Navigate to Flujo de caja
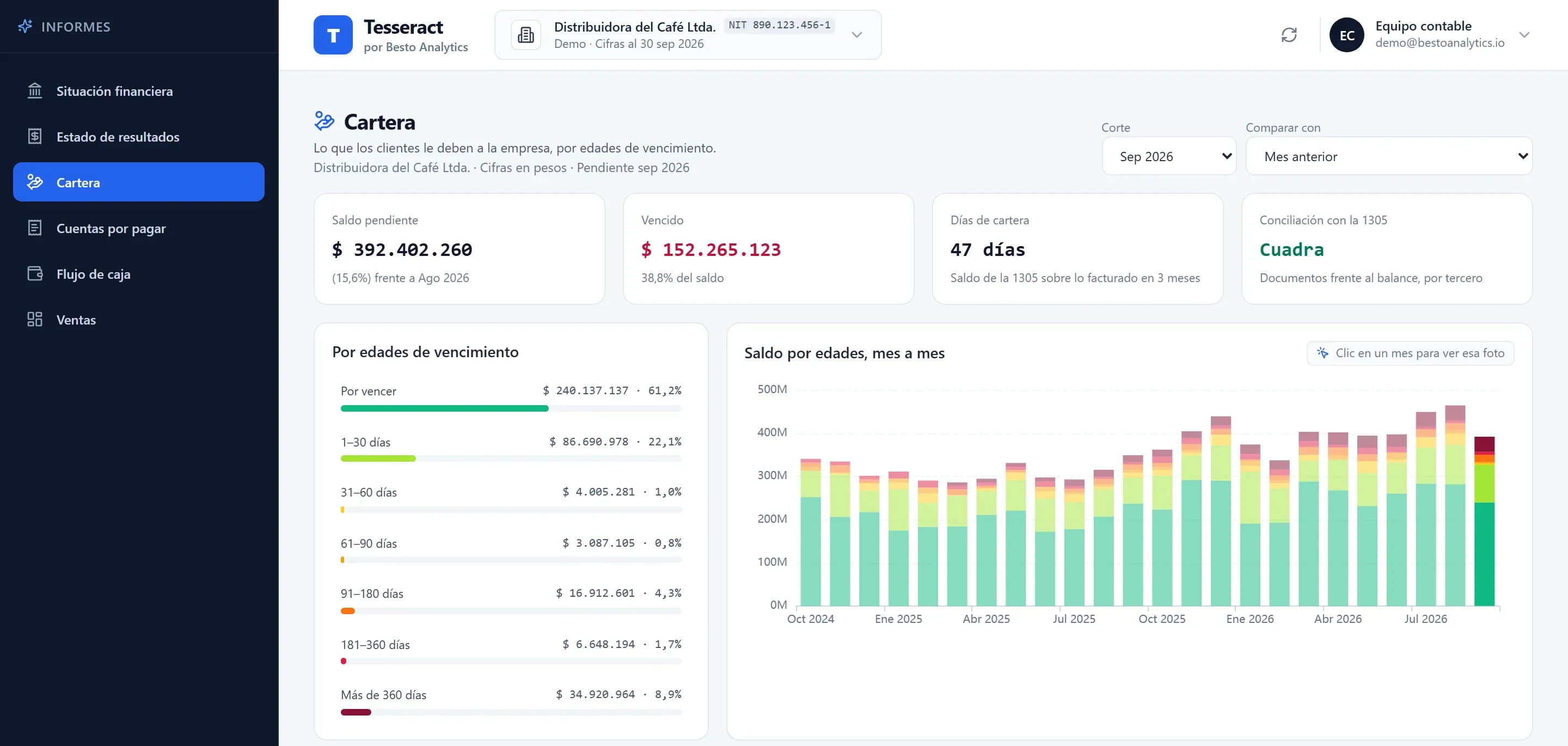This screenshot has height=746, width=1568. tap(139, 273)
